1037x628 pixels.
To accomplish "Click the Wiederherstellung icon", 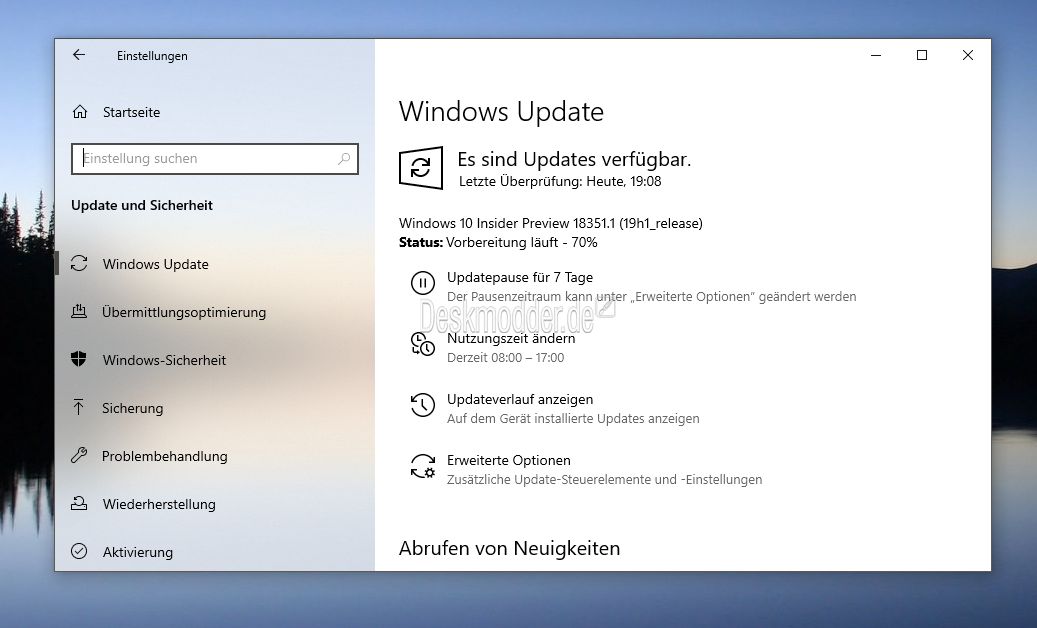I will (x=79, y=504).
